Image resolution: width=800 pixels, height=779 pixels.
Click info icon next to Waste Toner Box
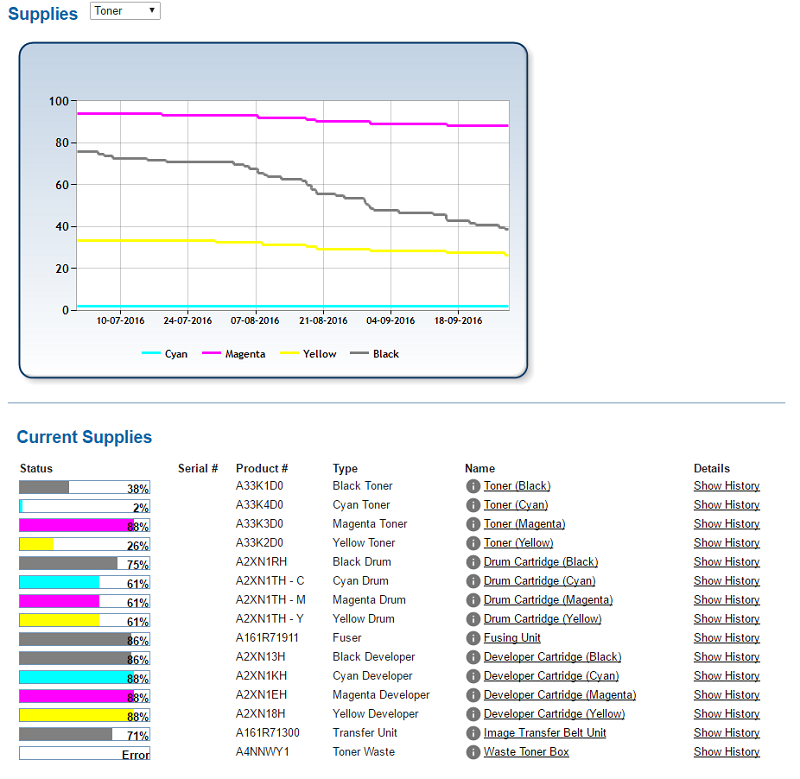coord(473,753)
